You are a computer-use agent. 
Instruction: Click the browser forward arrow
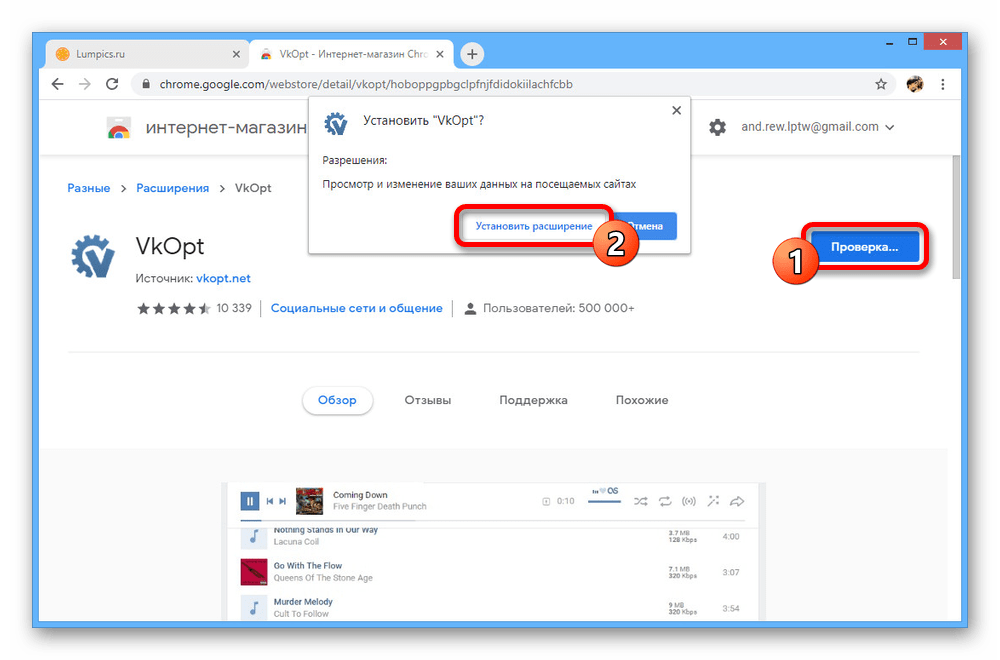pos(85,84)
